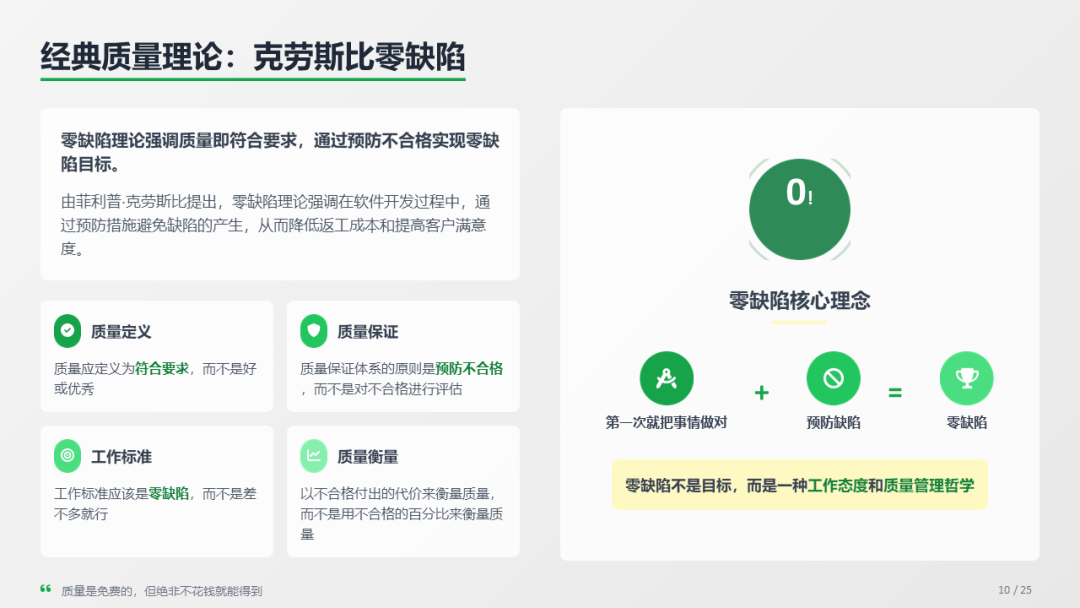The image size is (1080, 608).
Task: Click the trophy icon above 零缺陷
Action: tap(966, 379)
